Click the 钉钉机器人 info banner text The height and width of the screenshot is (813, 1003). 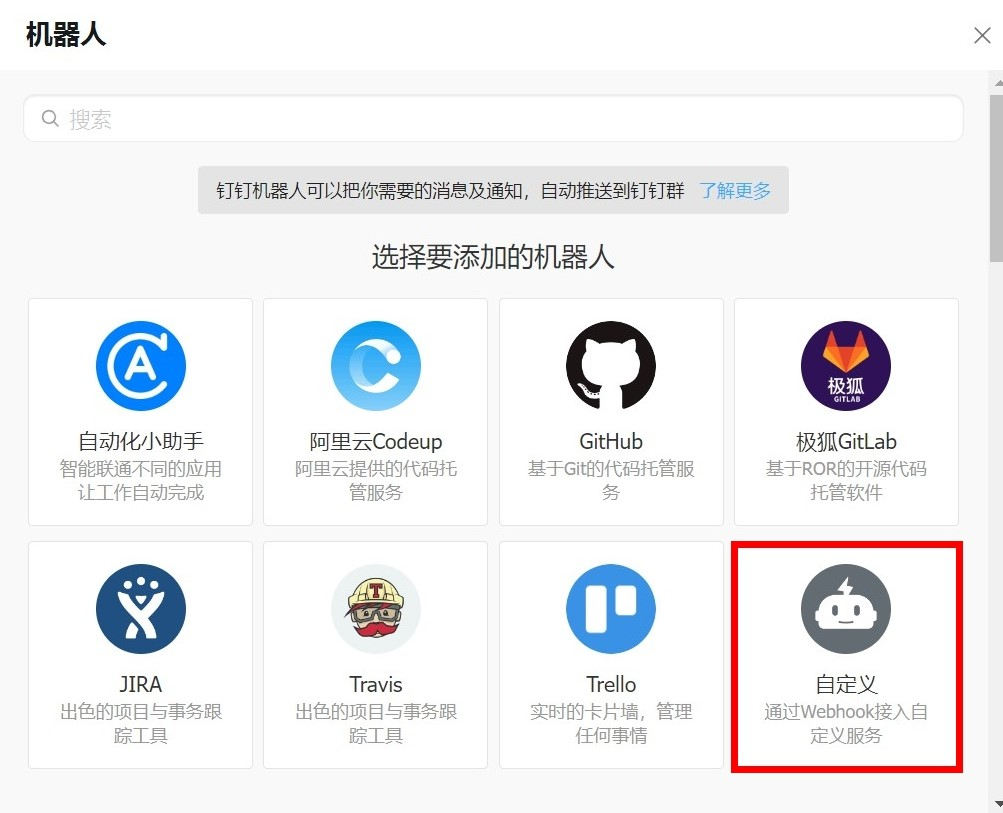[x=450, y=191]
